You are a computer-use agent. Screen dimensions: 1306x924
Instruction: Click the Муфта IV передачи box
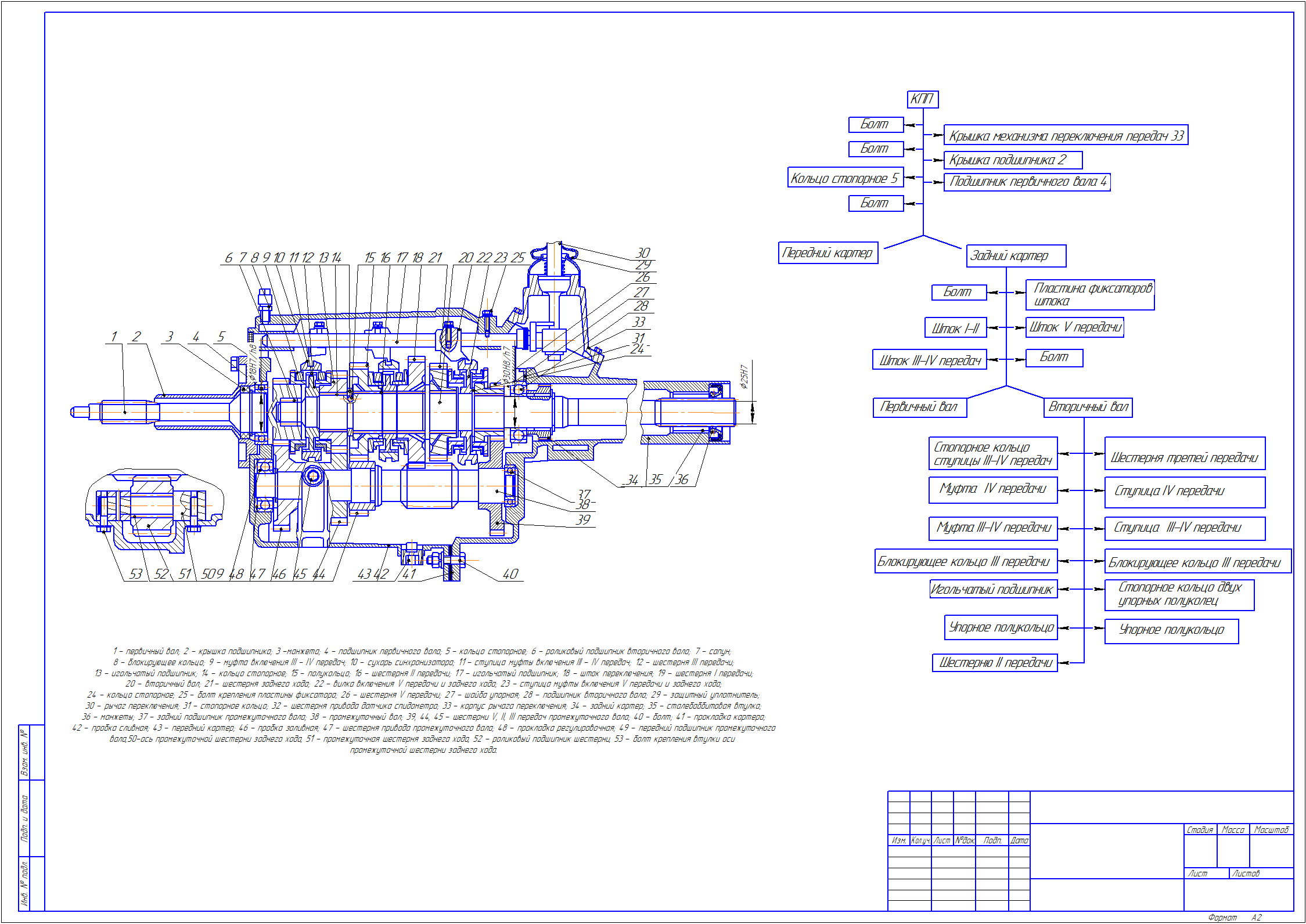[992, 490]
